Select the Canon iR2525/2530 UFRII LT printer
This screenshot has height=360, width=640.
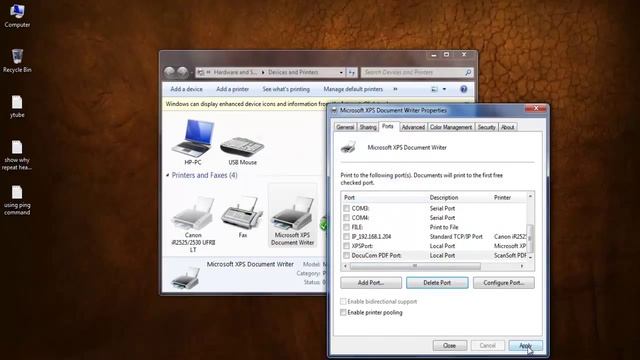[193, 224]
